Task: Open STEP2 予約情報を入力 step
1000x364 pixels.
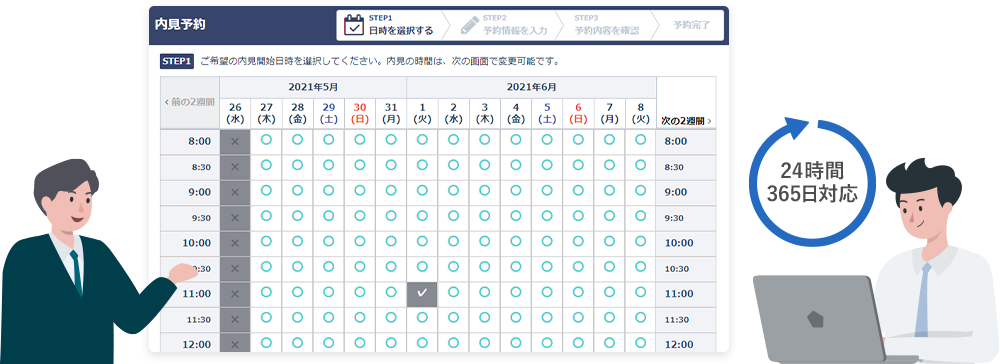Action: [x=505, y=25]
